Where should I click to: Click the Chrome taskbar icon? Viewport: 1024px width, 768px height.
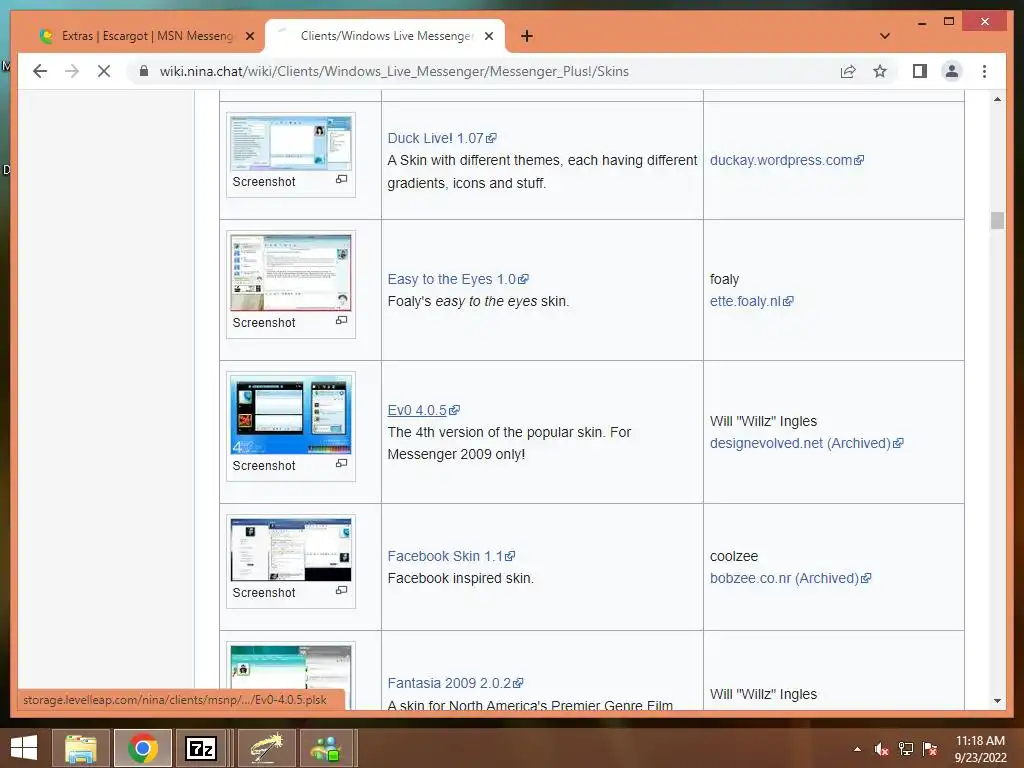click(142, 748)
